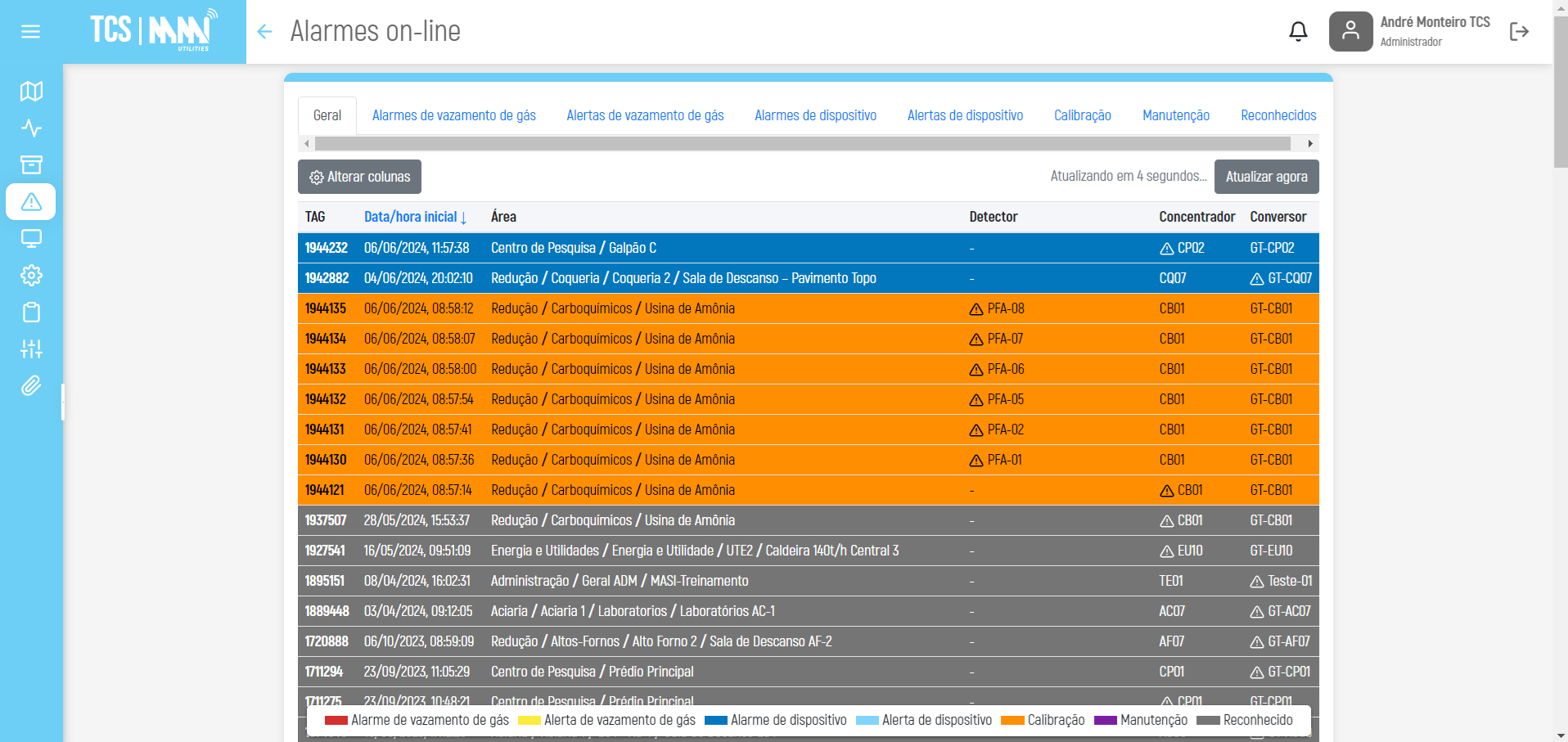Open the activity pulse icon in sidebar
1568x742 pixels.
pyautogui.click(x=31, y=128)
